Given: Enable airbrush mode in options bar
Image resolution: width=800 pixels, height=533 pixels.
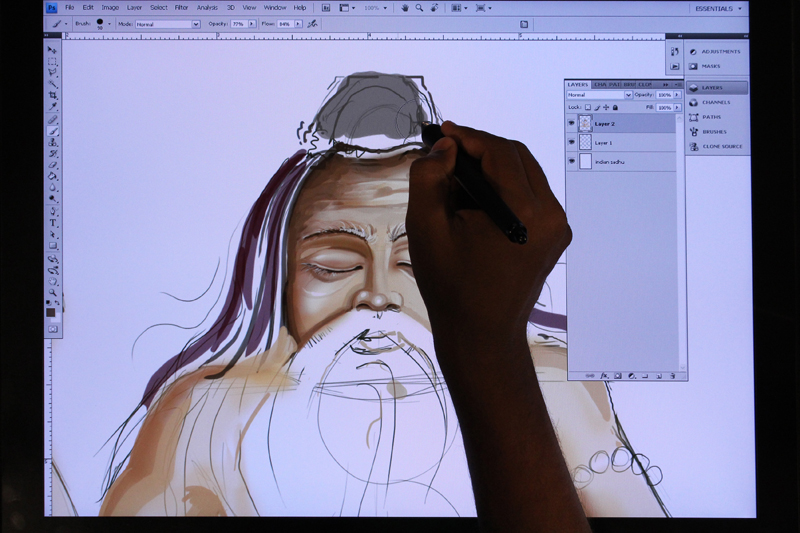Looking at the screenshot, I should pyautogui.click(x=313, y=23).
